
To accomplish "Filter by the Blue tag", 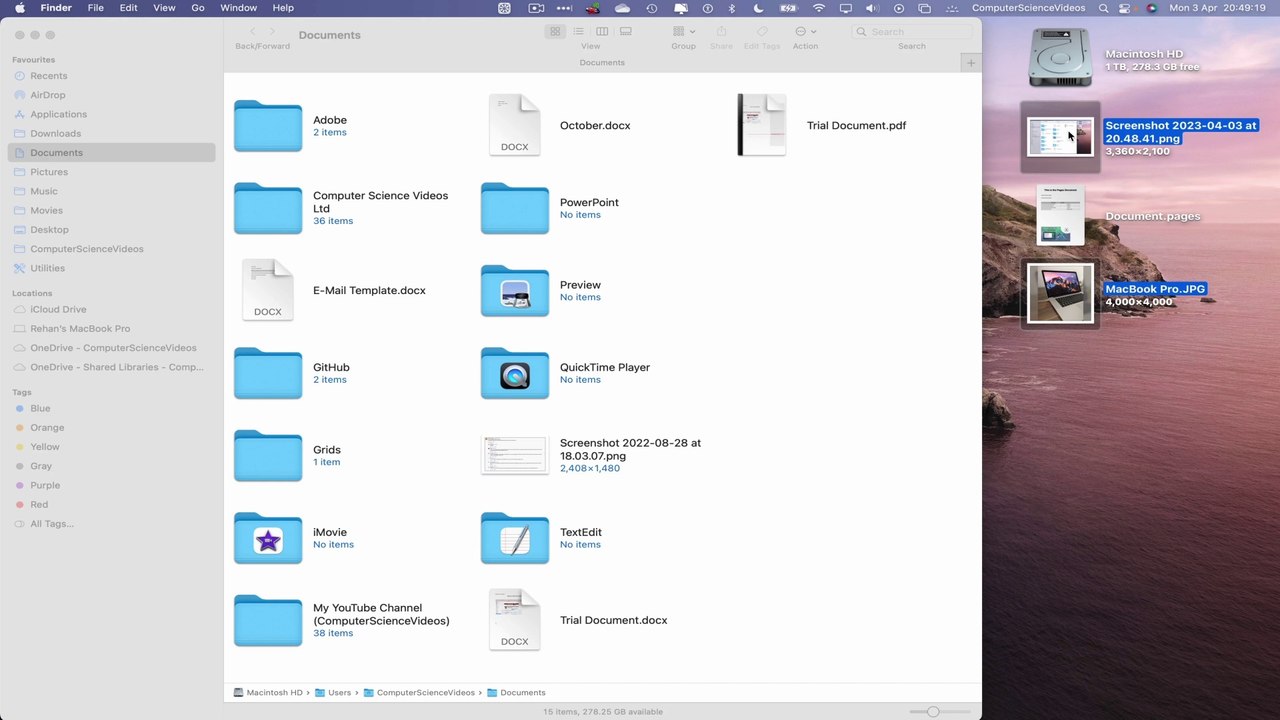I will click(111, 408).
